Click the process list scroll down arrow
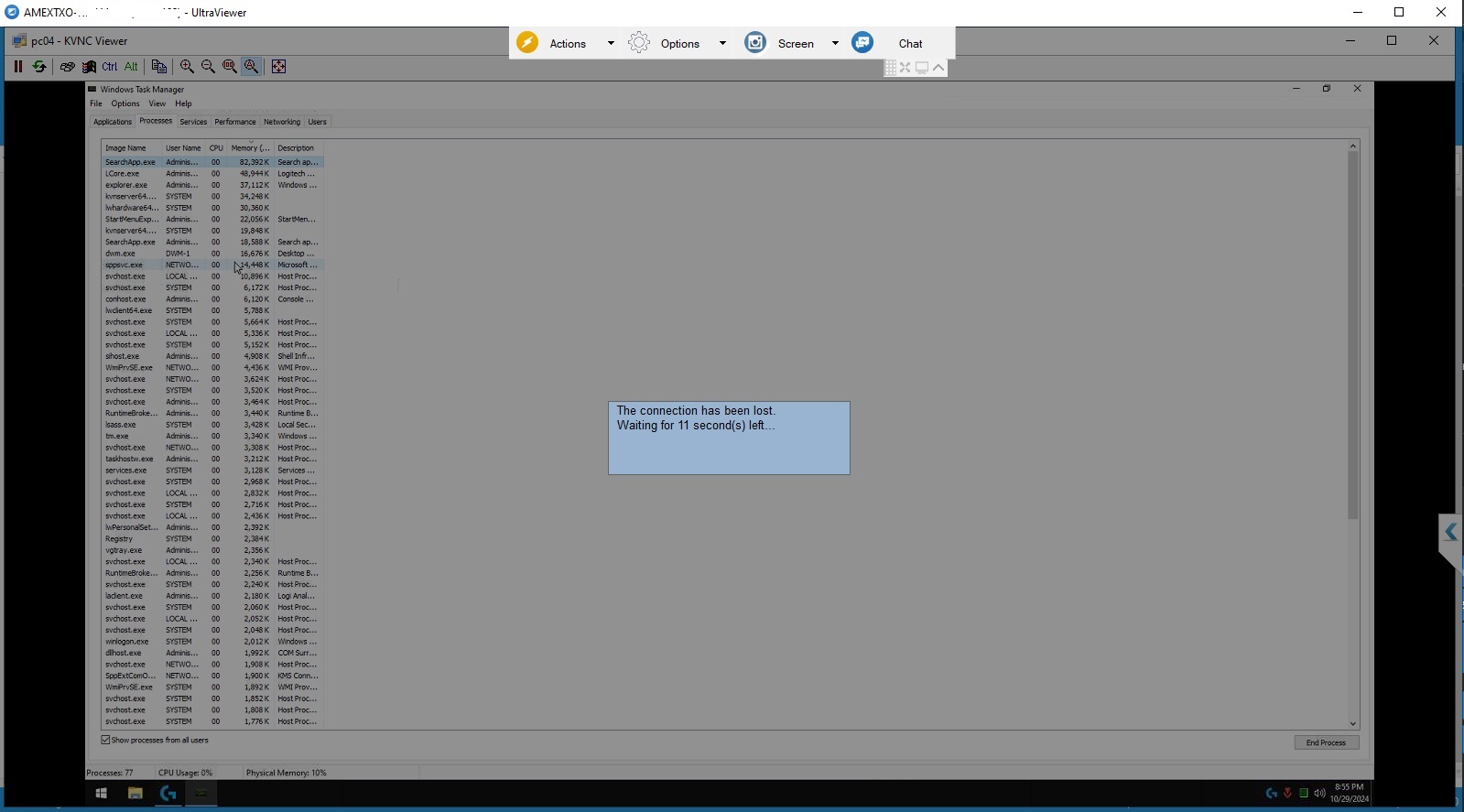Image resolution: width=1464 pixels, height=812 pixels. [1352, 724]
